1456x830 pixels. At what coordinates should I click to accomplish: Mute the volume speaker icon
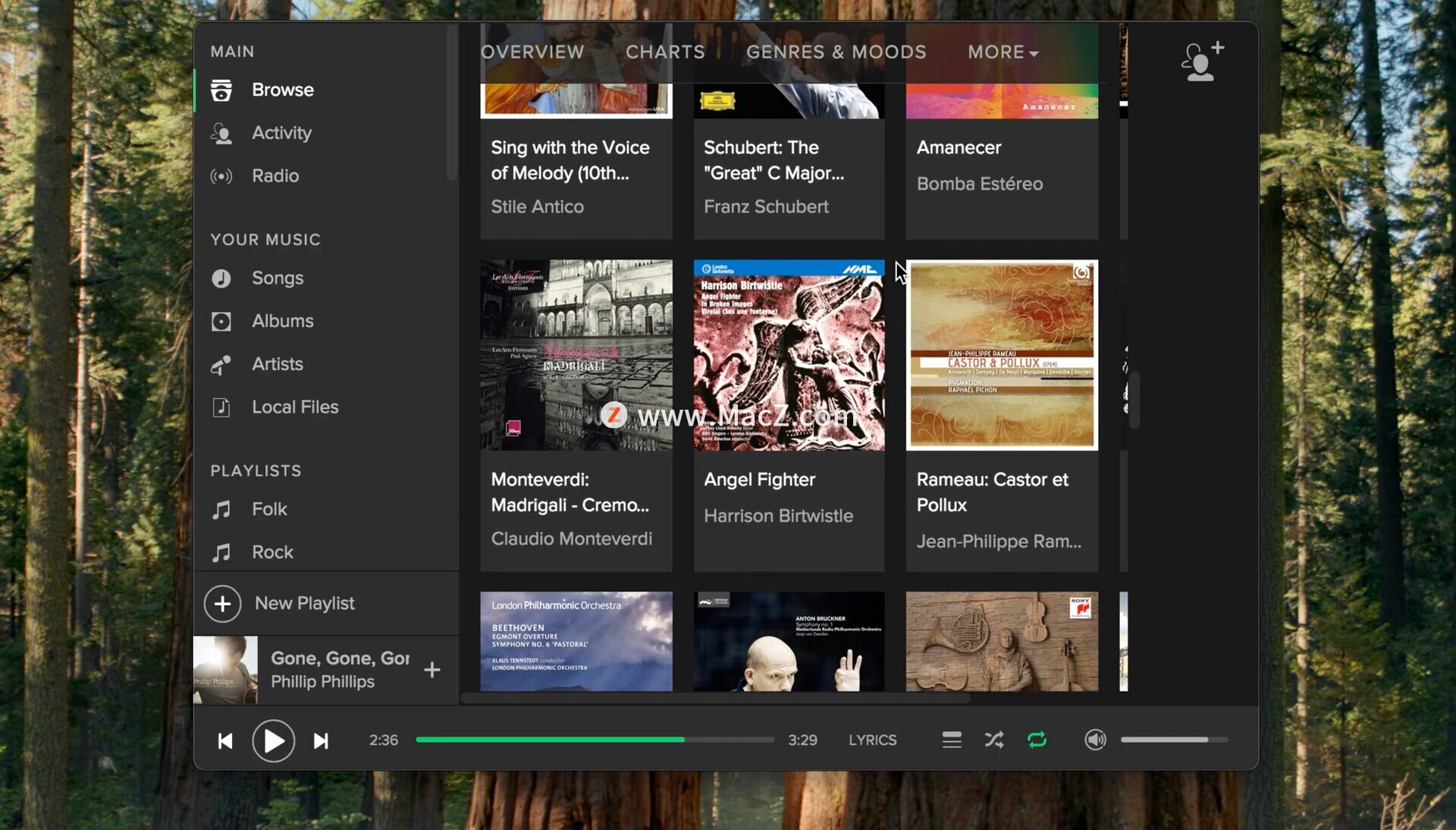pyautogui.click(x=1095, y=740)
